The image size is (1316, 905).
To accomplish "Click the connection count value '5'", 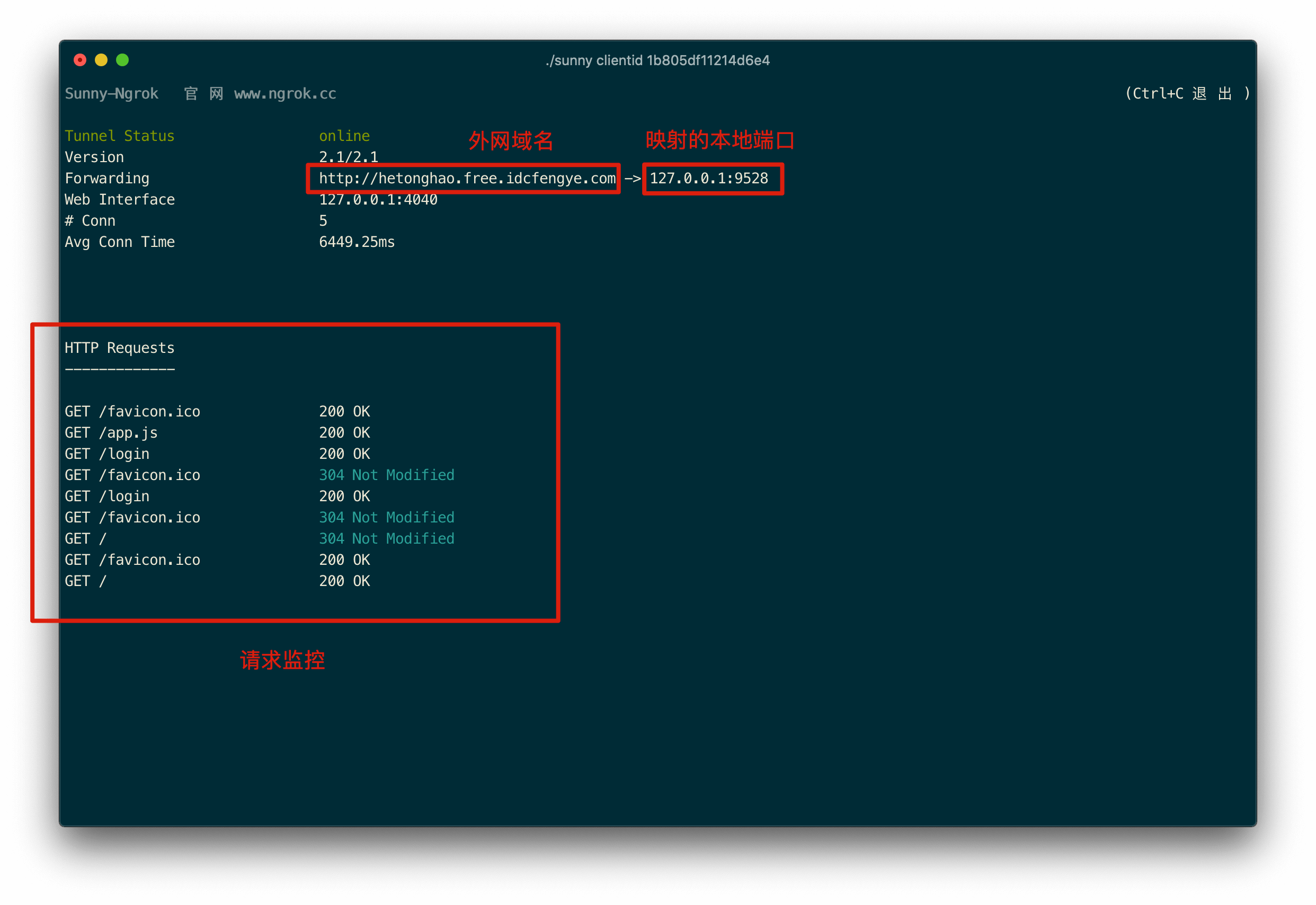I will coord(323,220).
